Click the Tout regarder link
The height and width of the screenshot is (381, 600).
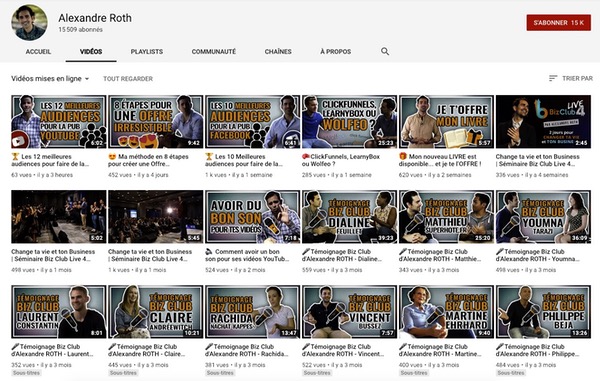(128, 78)
